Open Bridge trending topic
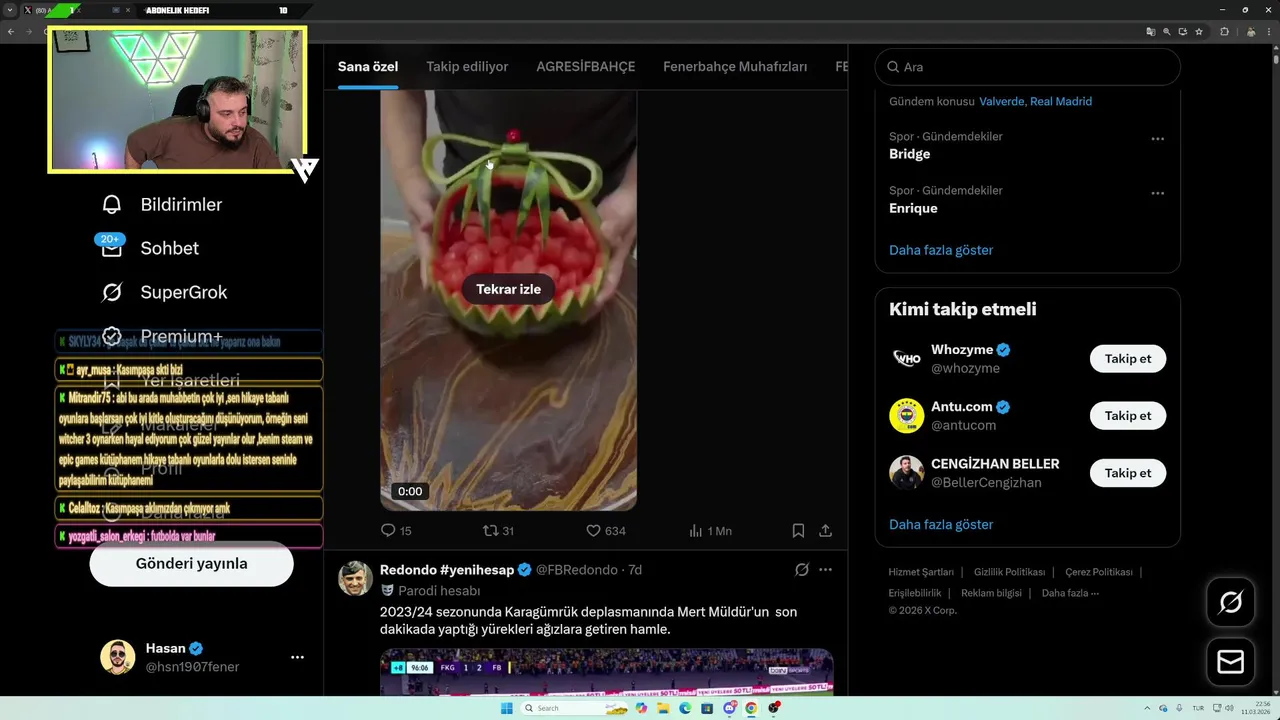1280x720 pixels. (x=909, y=154)
